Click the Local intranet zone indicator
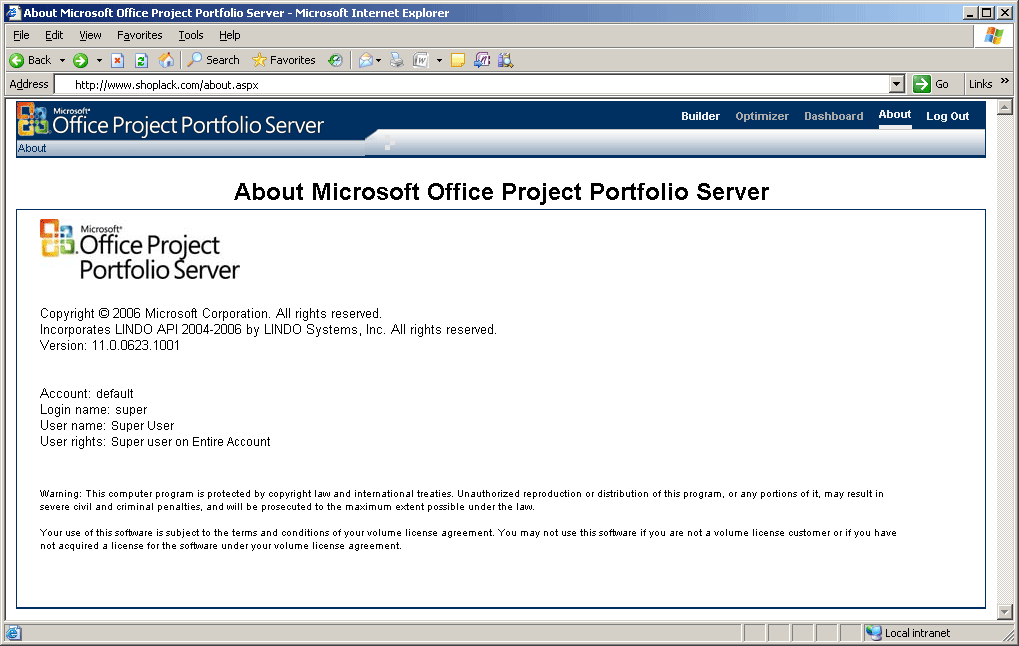1019x646 pixels. tap(908, 633)
